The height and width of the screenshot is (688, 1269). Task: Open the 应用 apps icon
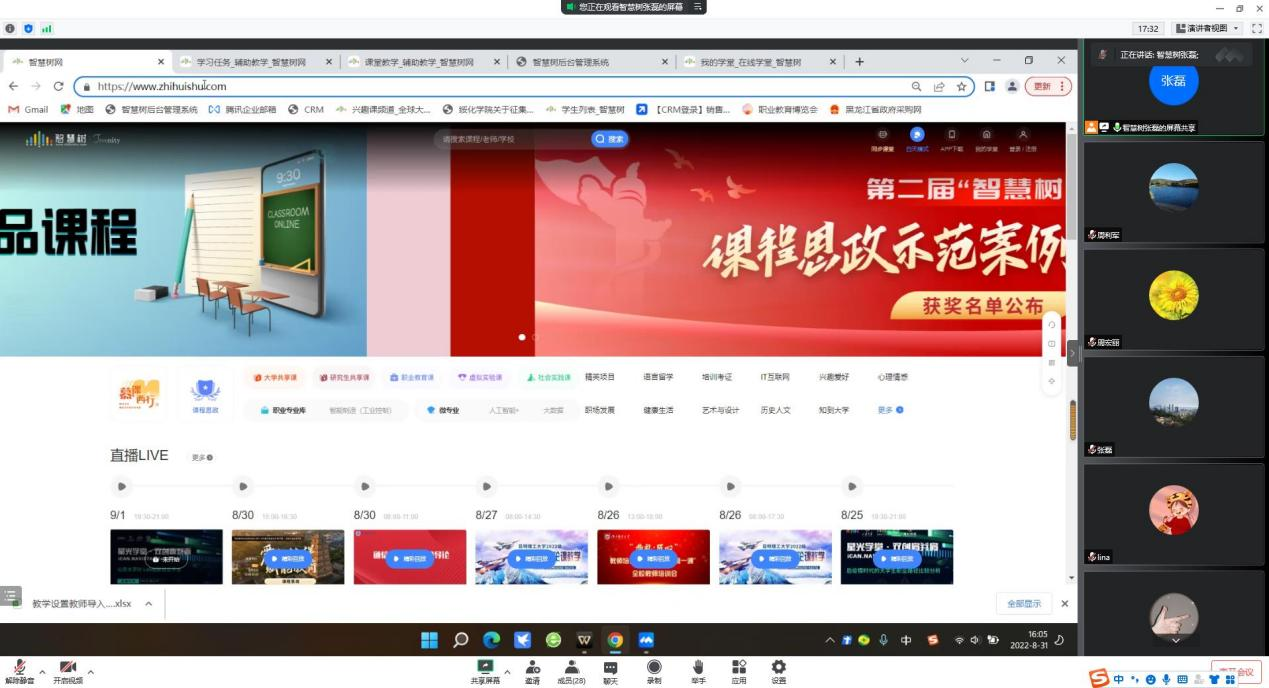tap(739, 667)
